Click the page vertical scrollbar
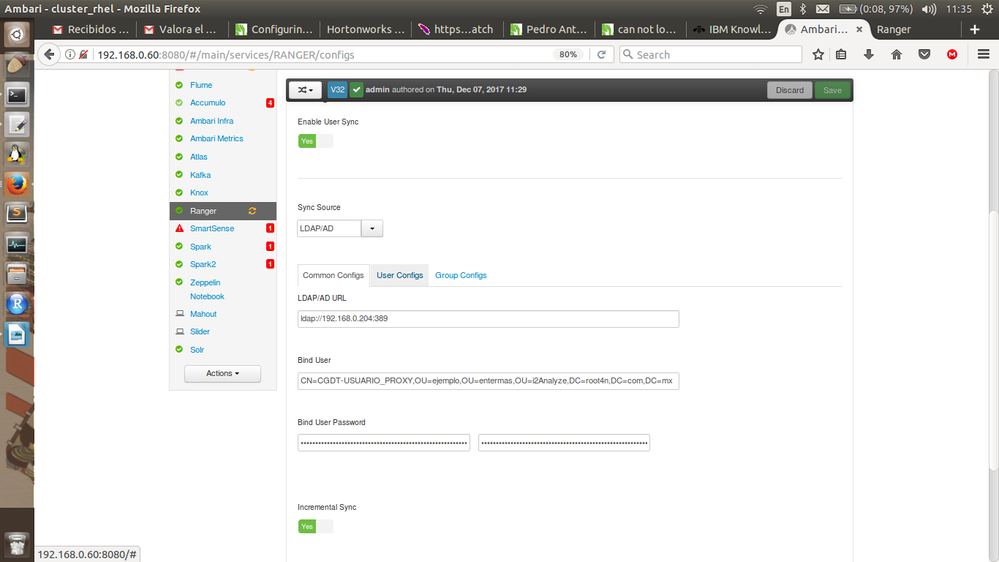Screen dimensions: 999x562 [x=994, y=341]
